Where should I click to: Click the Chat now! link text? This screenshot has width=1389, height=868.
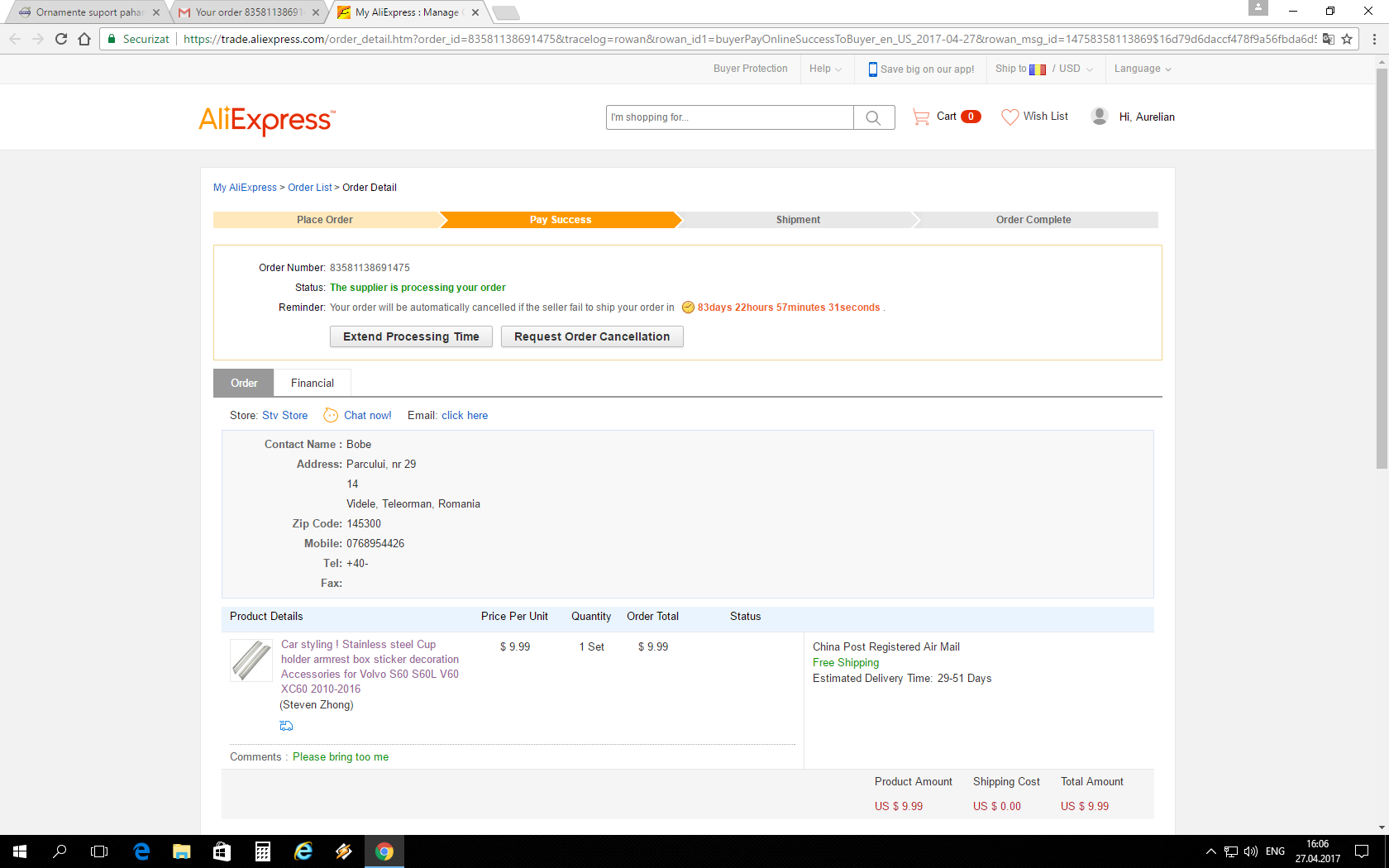coord(368,415)
